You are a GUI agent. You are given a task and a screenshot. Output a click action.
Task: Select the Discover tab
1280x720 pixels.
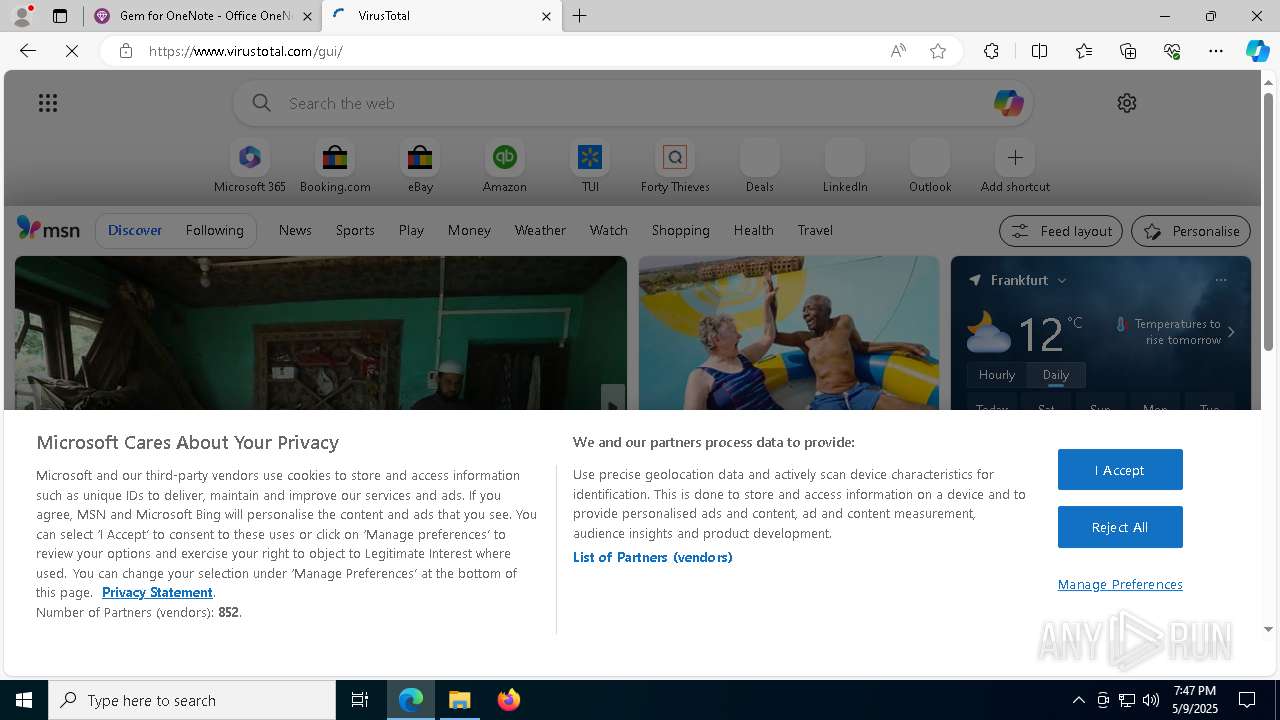pyautogui.click(x=135, y=230)
